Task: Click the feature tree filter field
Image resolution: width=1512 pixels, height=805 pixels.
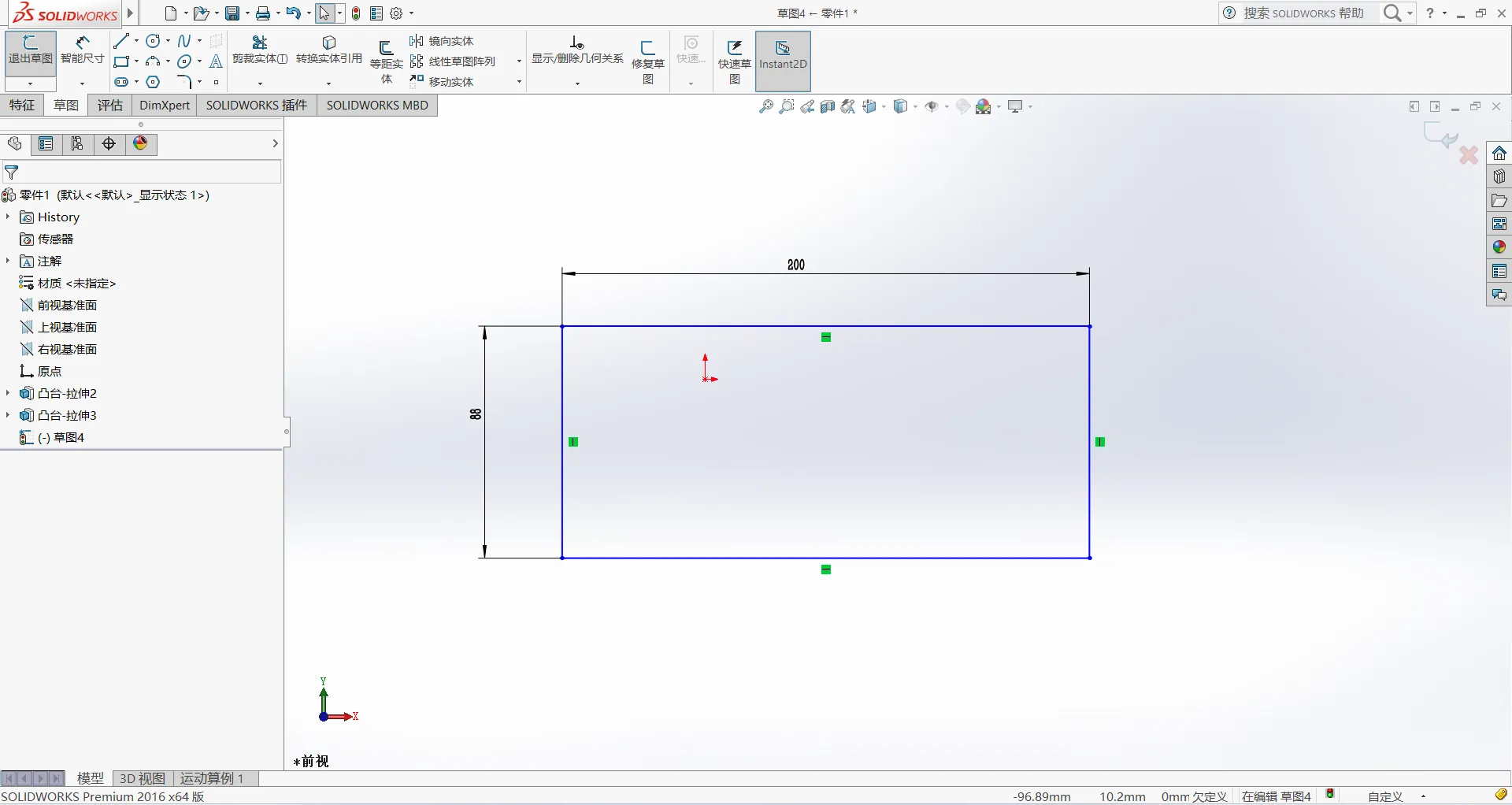Action: click(142, 172)
